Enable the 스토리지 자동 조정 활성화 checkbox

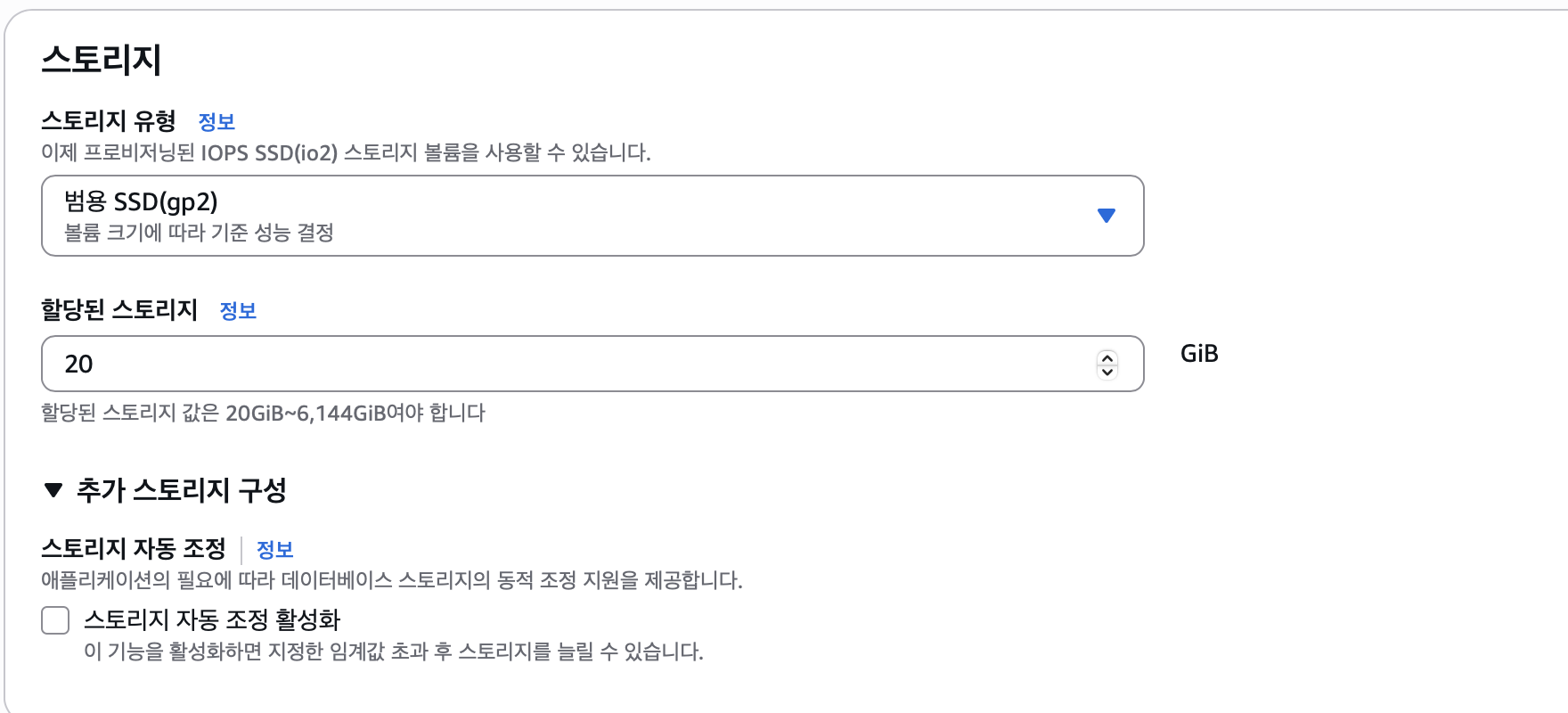tap(55, 620)
